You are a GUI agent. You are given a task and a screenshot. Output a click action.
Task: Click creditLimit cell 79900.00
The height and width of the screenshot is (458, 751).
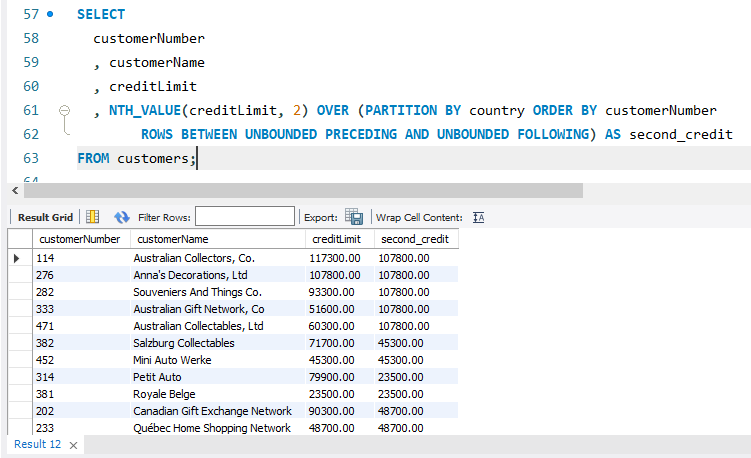click(340, 377)
